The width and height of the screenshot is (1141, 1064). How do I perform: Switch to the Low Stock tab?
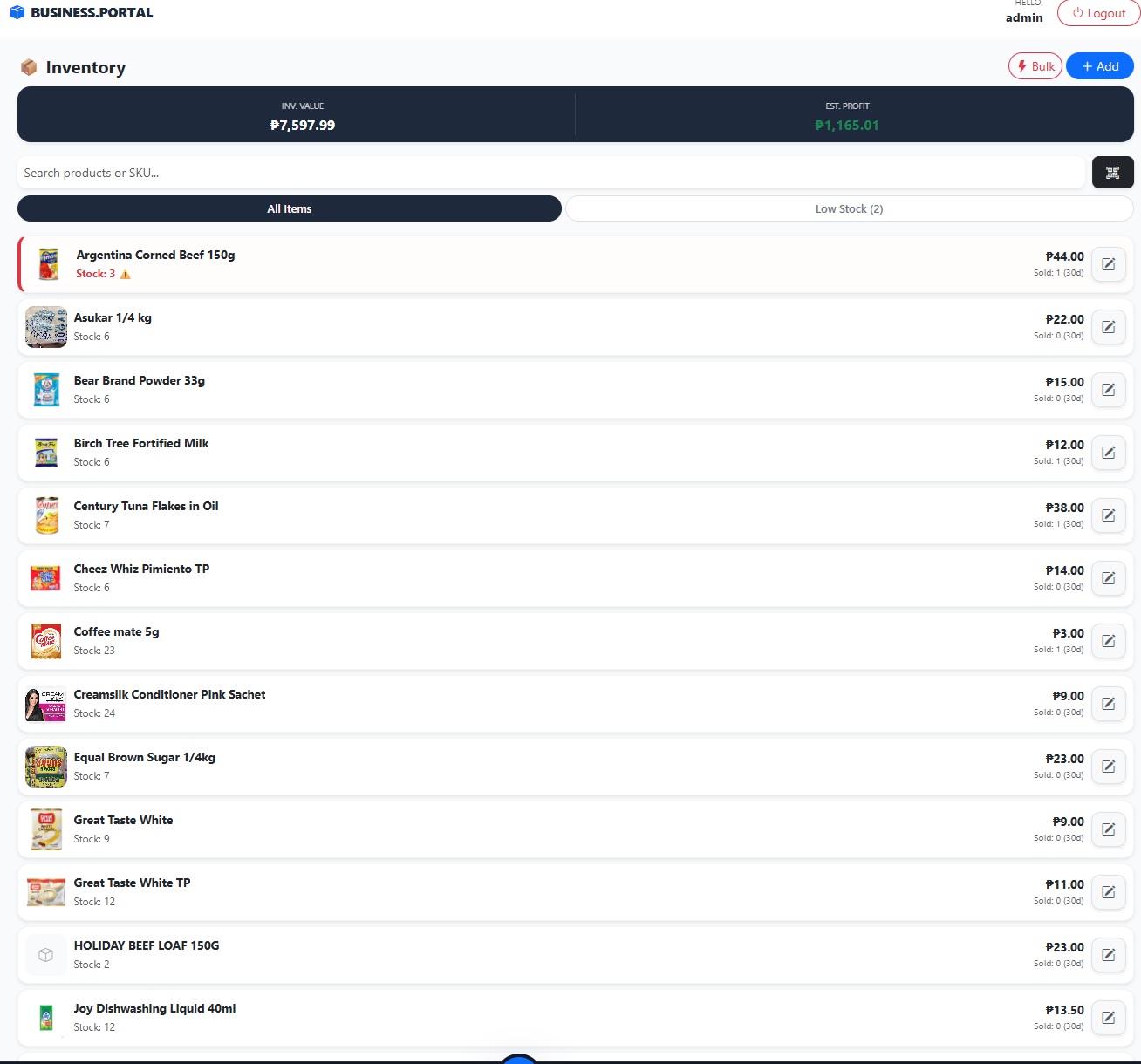click(848, 208)
